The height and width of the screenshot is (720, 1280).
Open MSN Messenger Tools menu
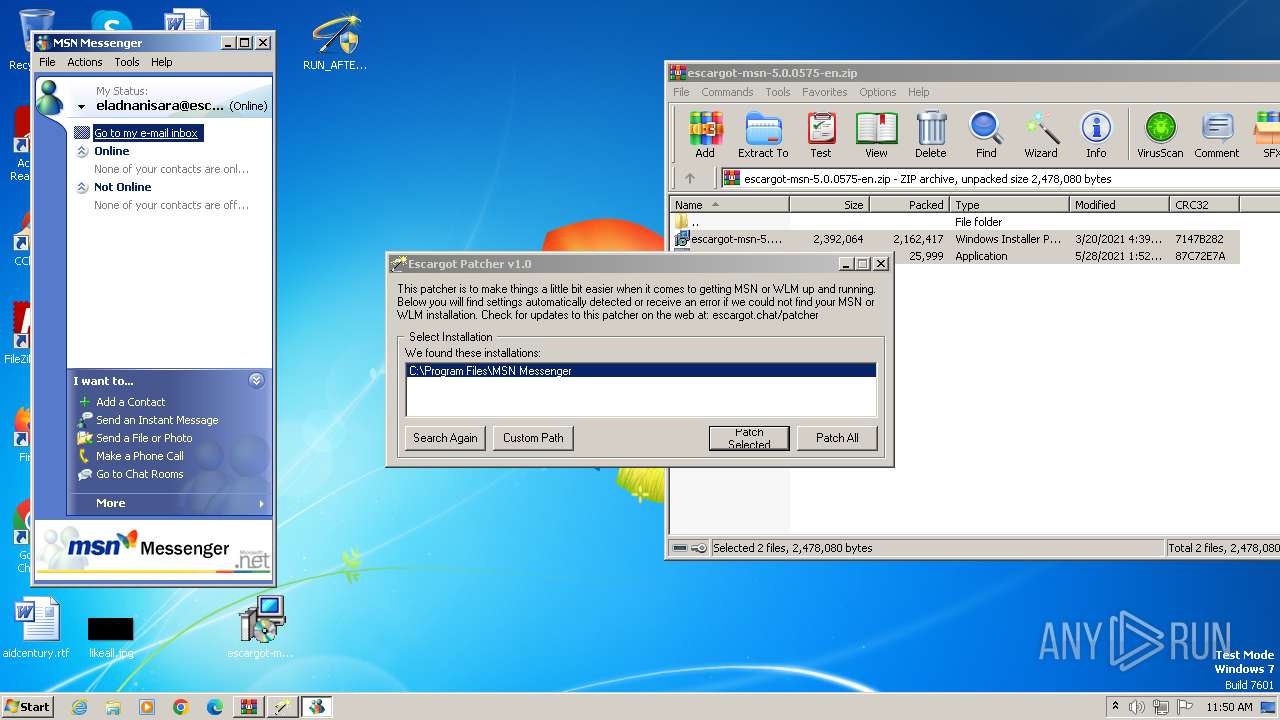tap(127, 62)
